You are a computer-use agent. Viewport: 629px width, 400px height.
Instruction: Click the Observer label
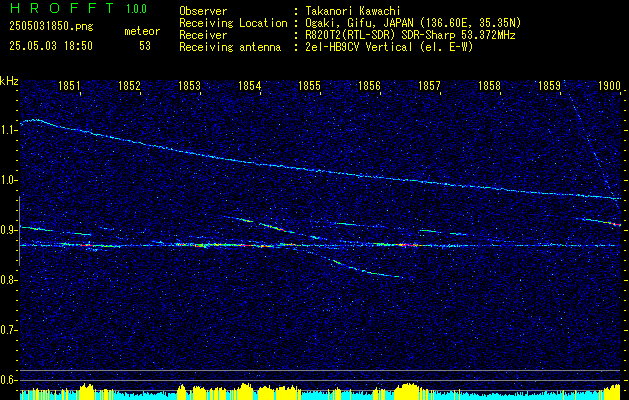(203, 11)
